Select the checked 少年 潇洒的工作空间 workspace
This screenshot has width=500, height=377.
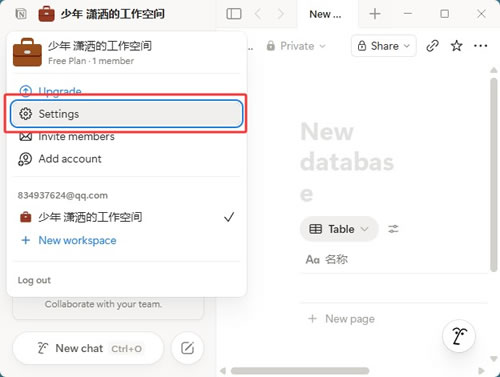126,217
